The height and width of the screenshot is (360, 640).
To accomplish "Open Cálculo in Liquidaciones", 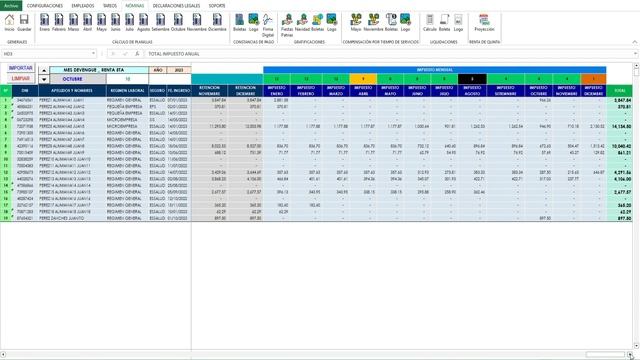I will click(430, 22).
